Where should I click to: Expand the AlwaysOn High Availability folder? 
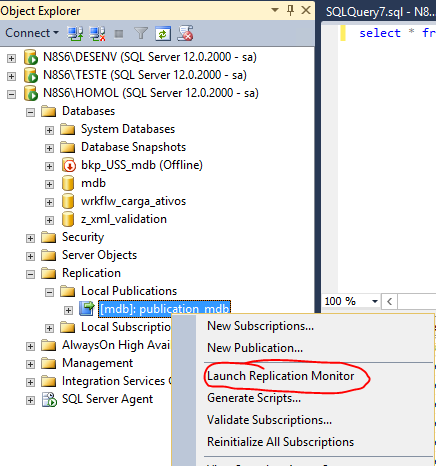[30, 346]
